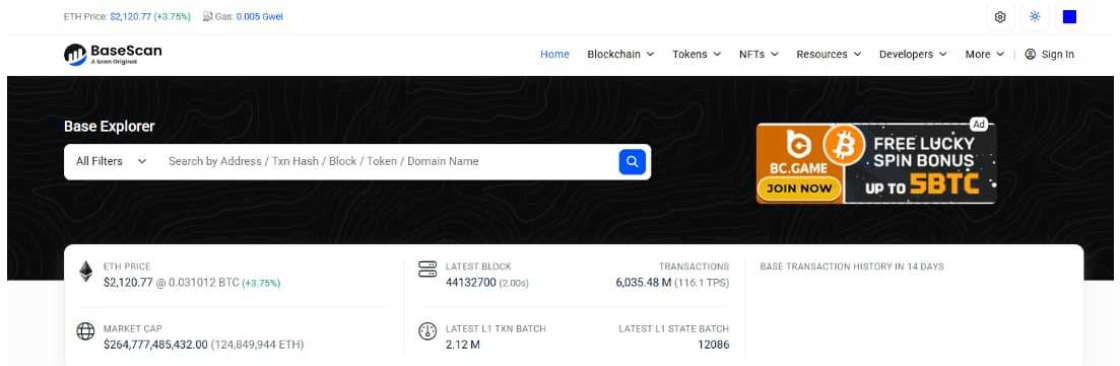
Task: Click the ETH price $2,120.77 in stats card
Action: (128, 282)
